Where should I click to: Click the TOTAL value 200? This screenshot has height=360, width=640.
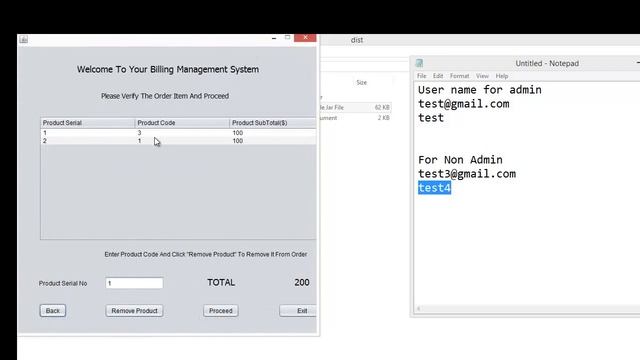click(x=302, y=282)
